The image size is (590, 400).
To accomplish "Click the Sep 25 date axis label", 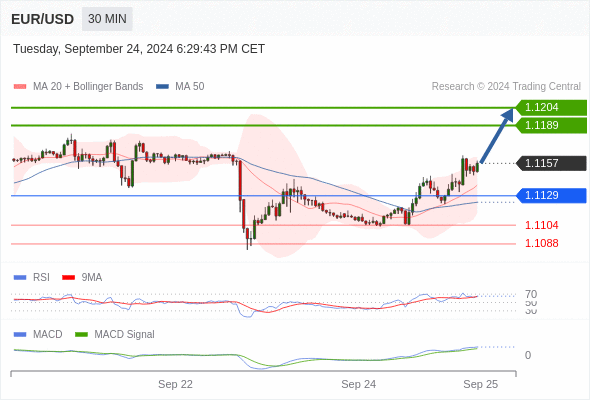I will (481, 385).
